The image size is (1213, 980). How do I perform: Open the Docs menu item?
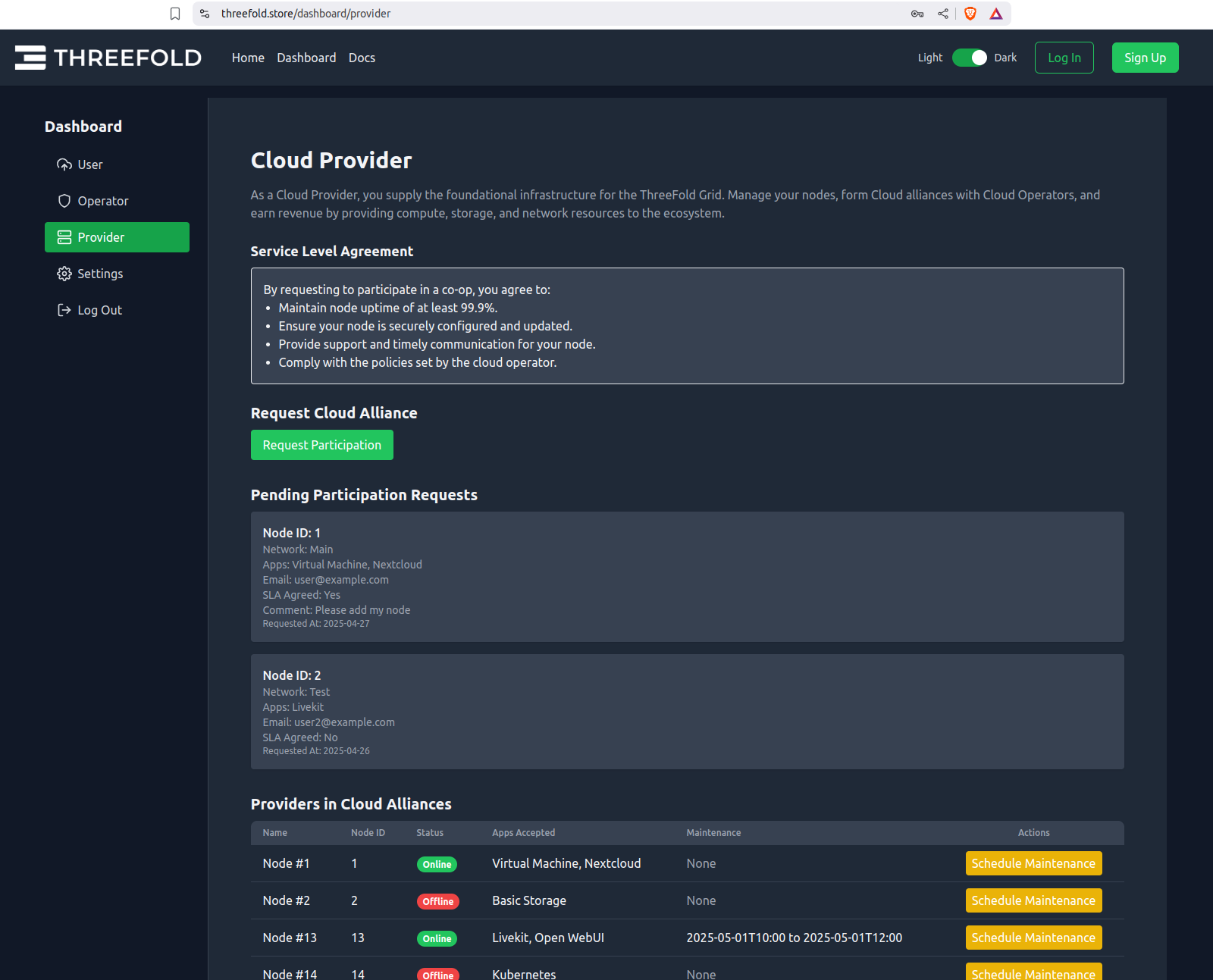click(x=362, y=58)
